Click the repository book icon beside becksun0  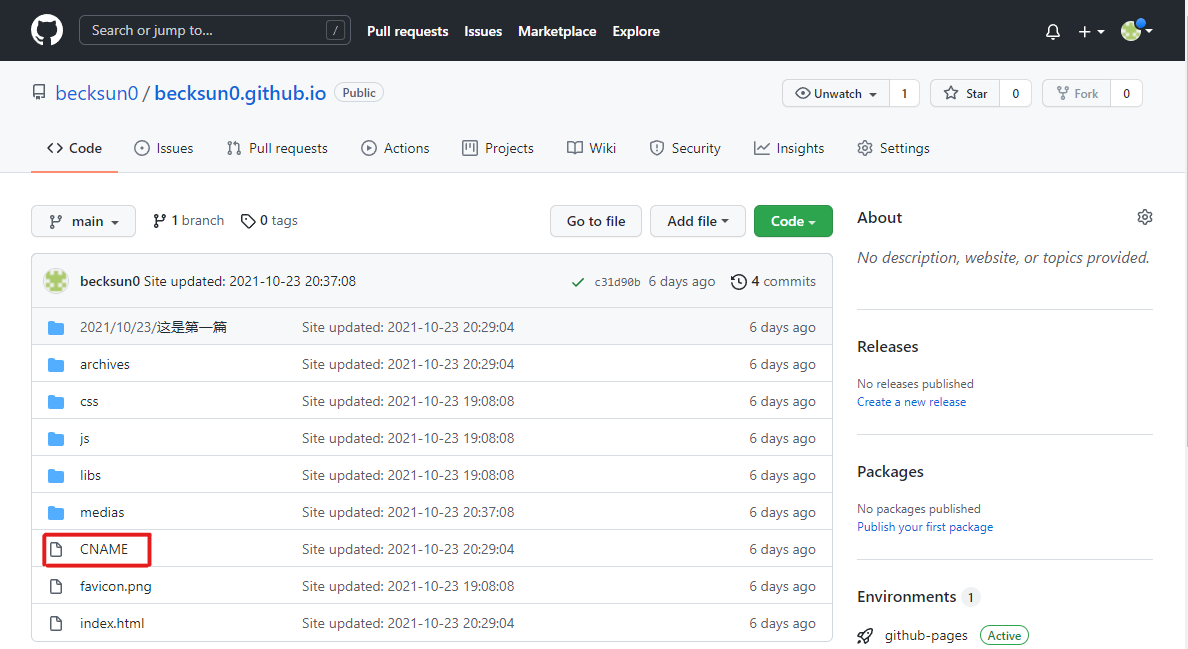tap(39, 92)
